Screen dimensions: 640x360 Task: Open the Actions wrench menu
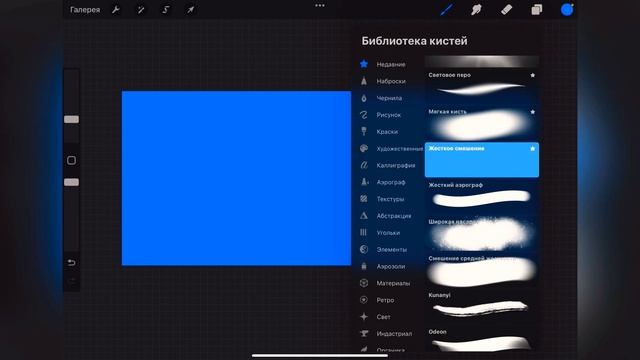116,10
